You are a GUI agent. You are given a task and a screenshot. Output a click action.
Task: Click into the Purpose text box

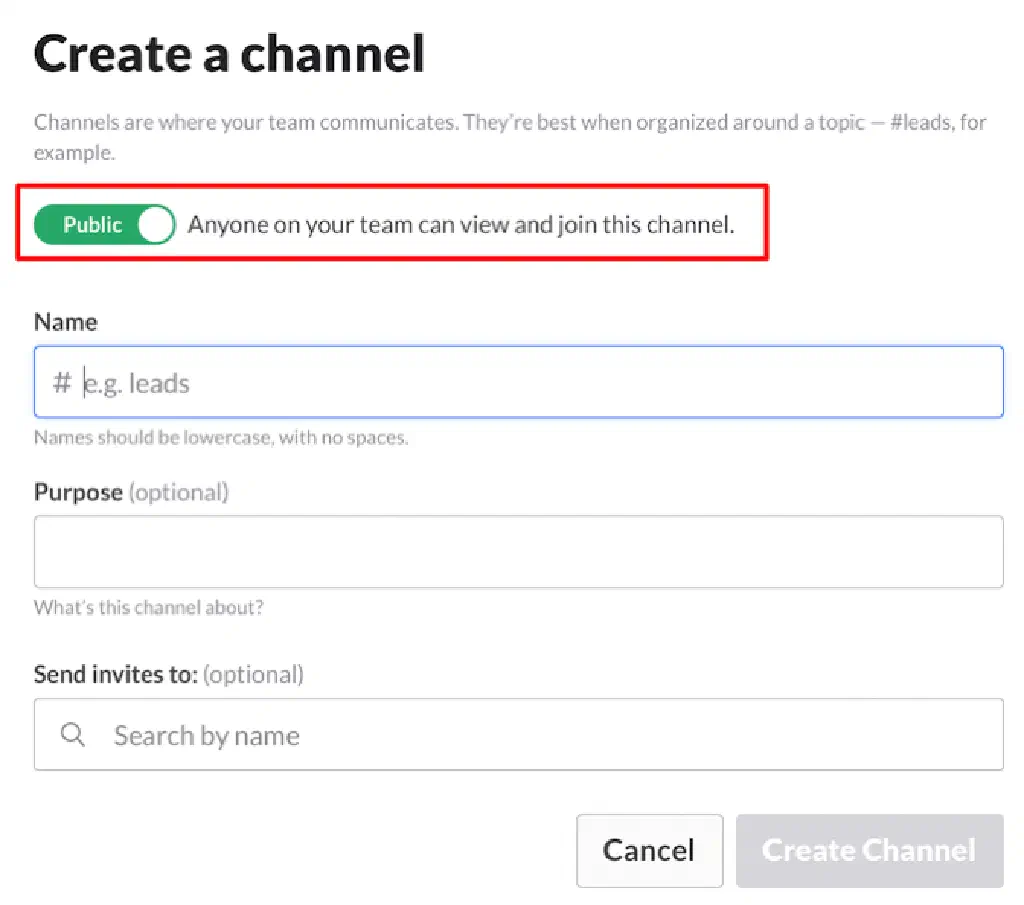click(518, 552)
